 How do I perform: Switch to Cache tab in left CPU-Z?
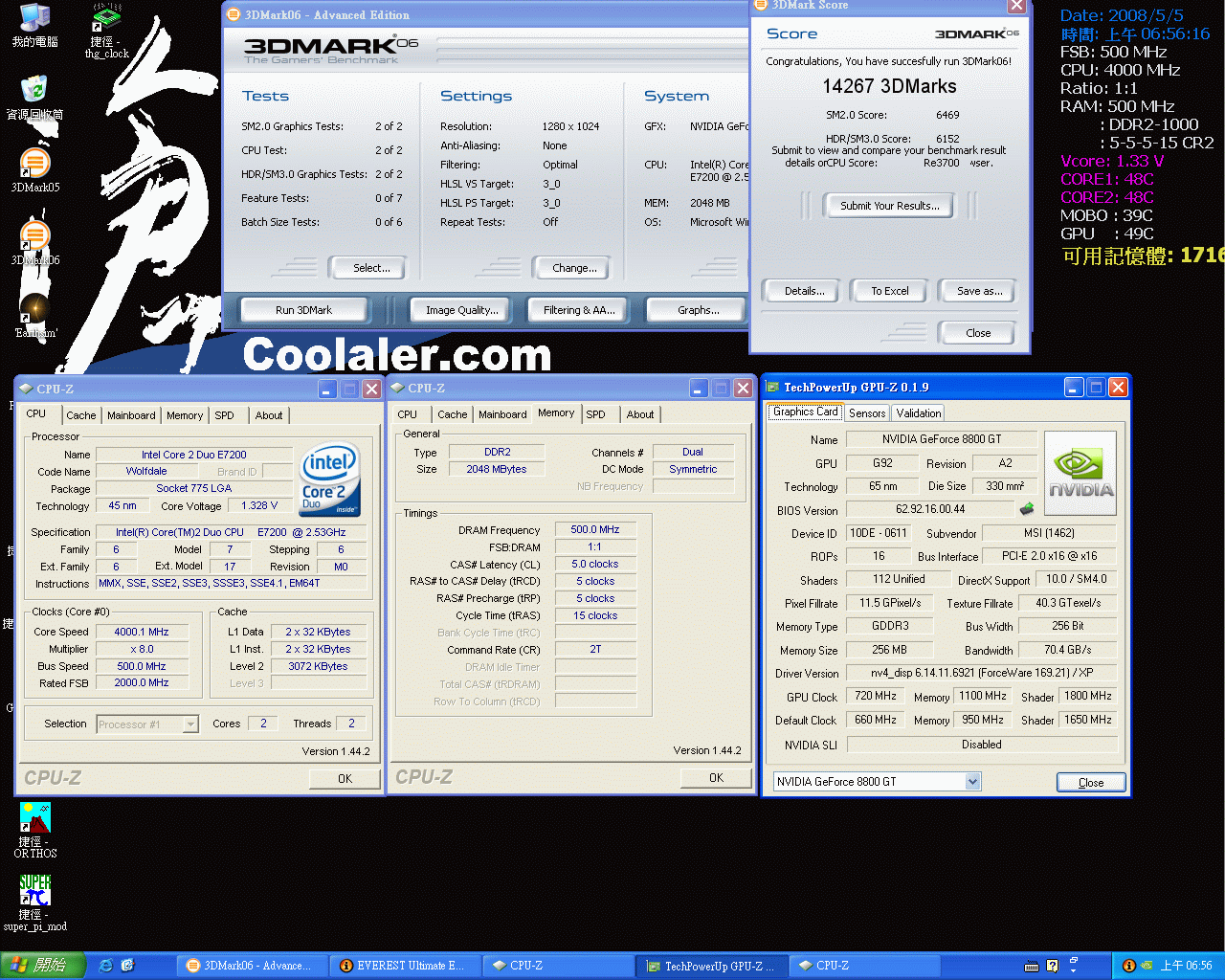coord(81,415)
